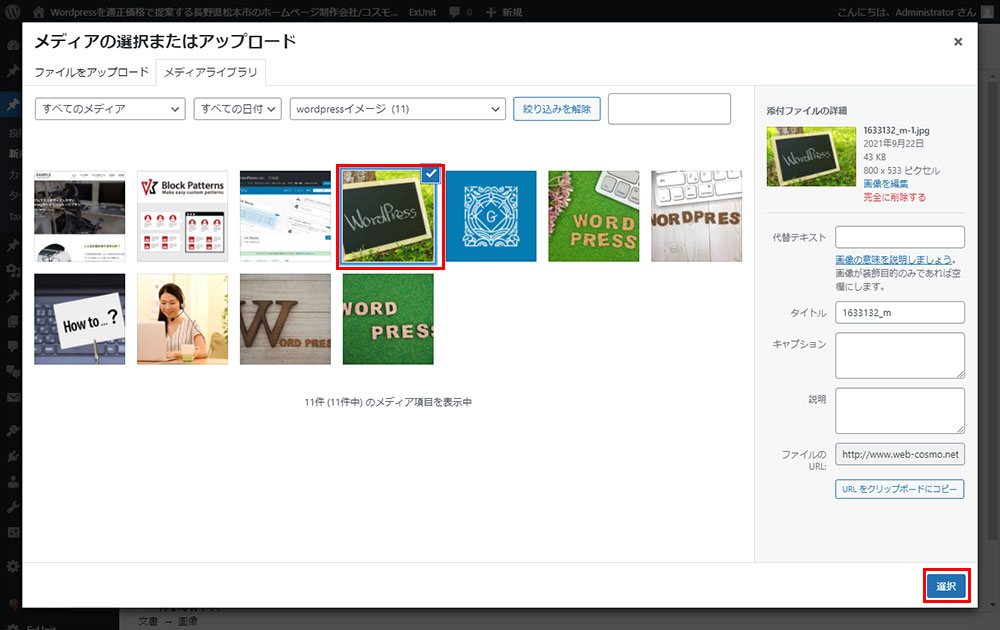Click the red 完全に削除する link
Screen dimensions: 1000x630
click(x=894, y=198)
